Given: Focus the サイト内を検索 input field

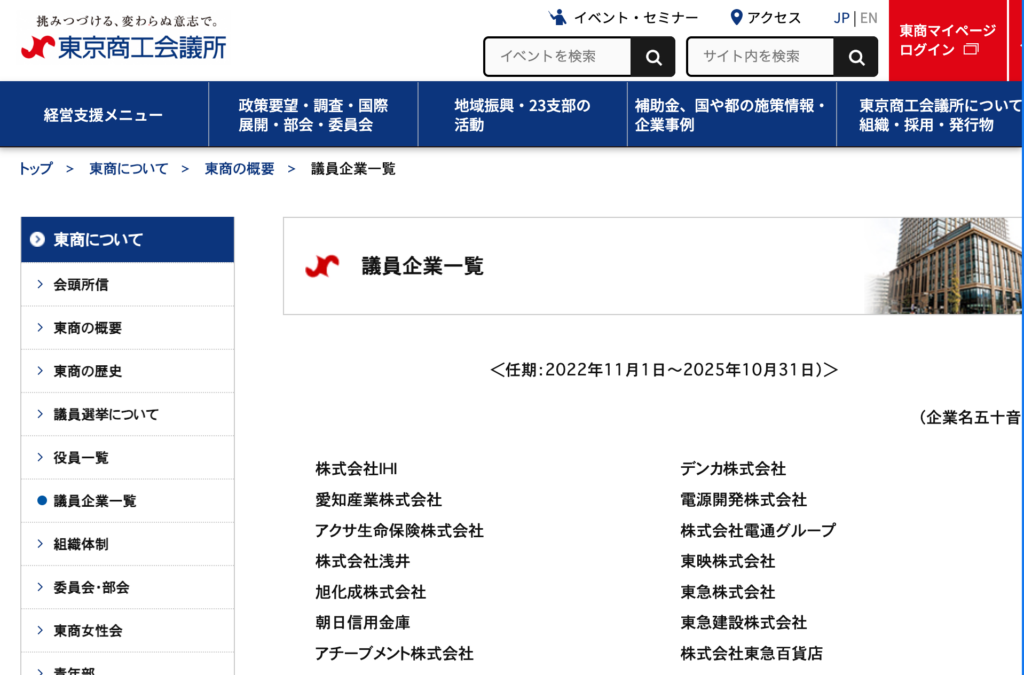Looking at the screenshot, I should click(x=761, y=57).
